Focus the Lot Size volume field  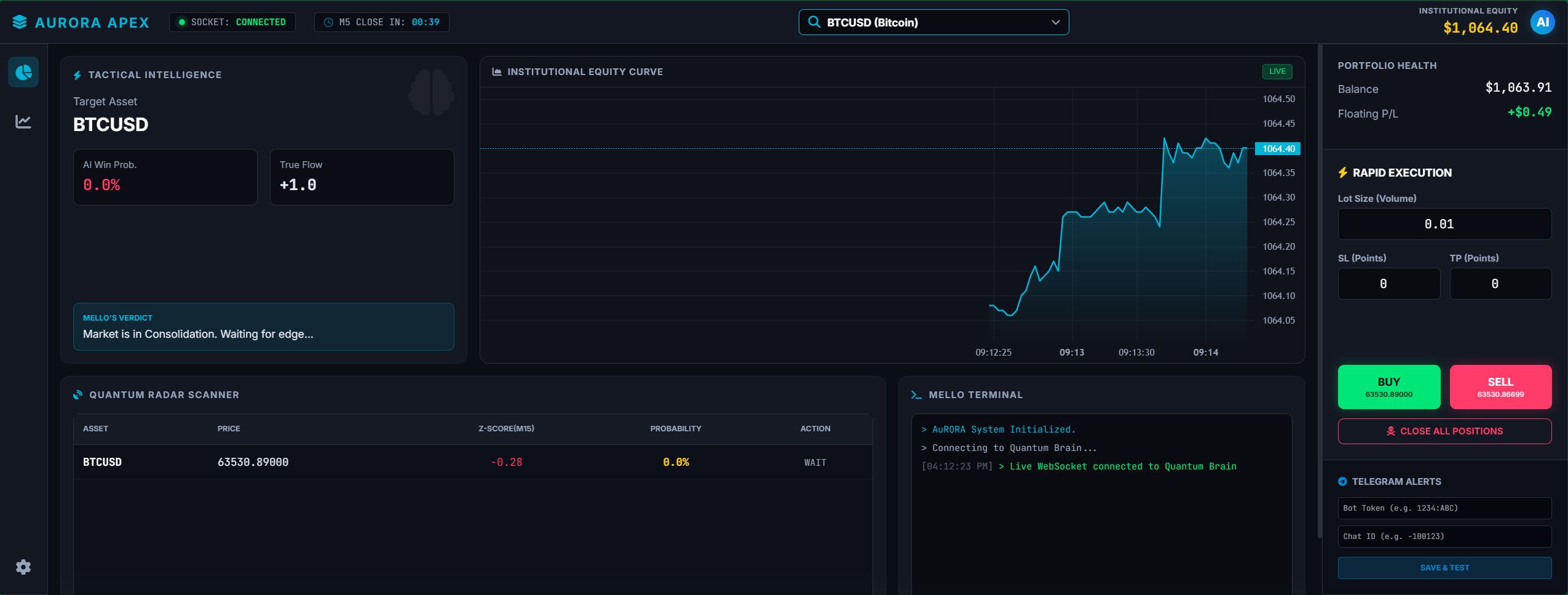1444,224
